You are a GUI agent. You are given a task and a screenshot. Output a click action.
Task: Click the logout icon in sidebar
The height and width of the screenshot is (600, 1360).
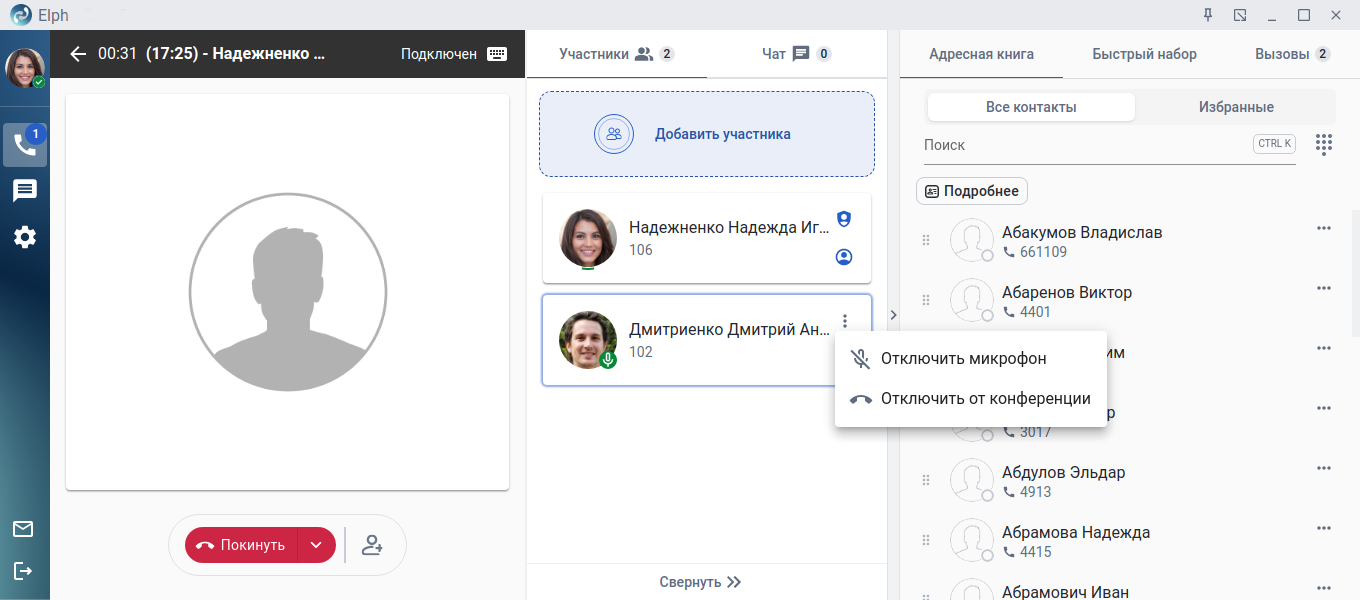[23, 571]
